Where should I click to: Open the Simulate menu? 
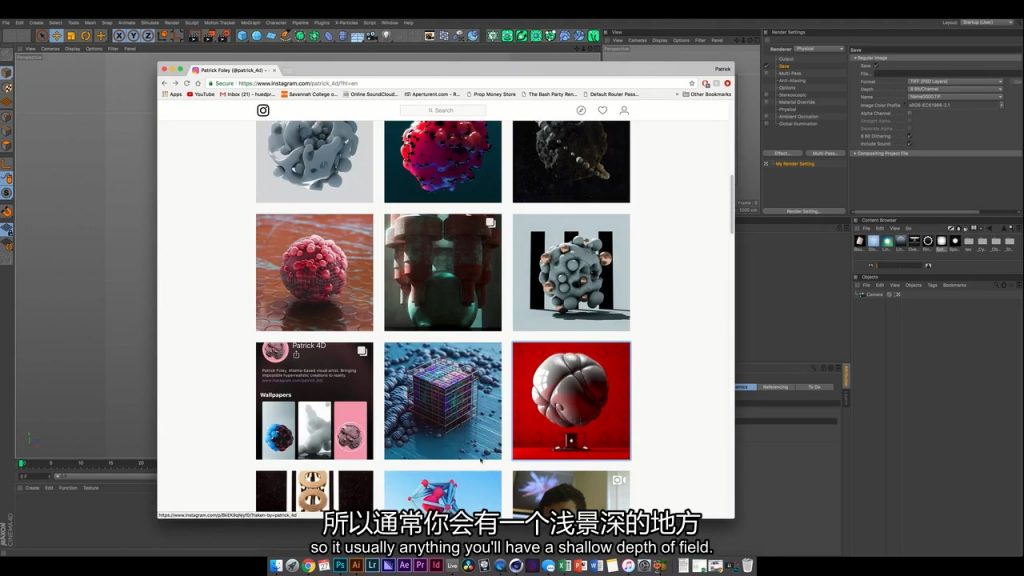[x=150, y=23]
